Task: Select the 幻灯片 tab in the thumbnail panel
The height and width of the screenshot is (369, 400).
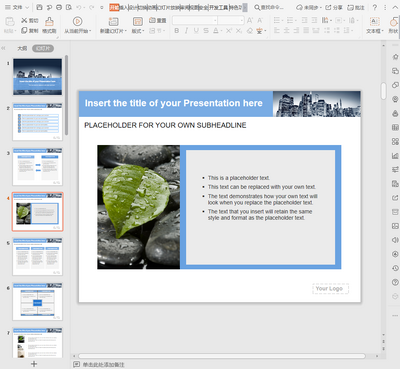Action: (x=43, y=48)
